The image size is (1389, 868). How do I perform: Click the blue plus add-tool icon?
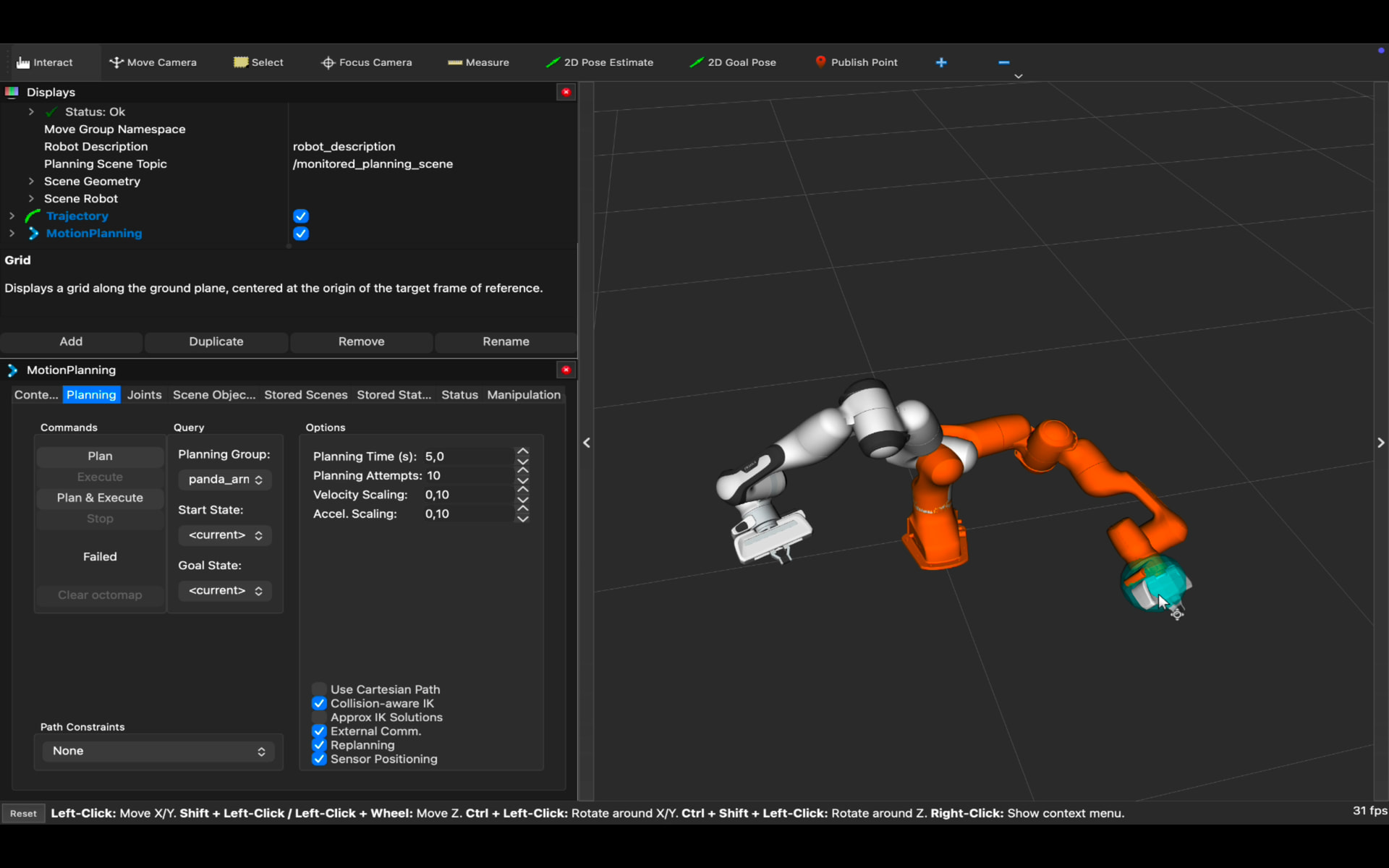pyautogui.click(x=941, y=62)
